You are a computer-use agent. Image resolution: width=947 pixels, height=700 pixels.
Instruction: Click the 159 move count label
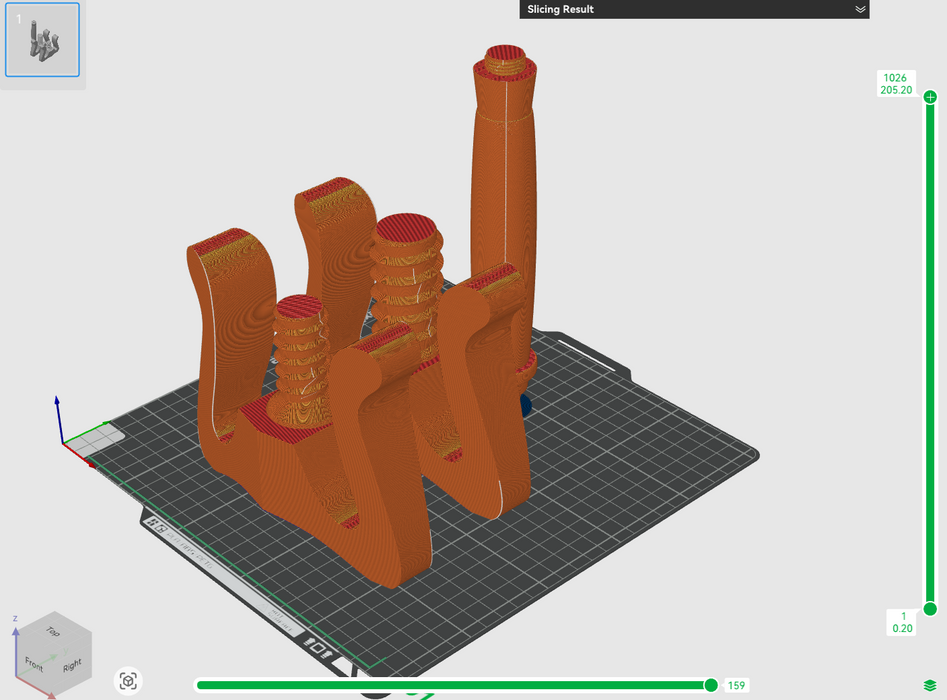[737, 685]
